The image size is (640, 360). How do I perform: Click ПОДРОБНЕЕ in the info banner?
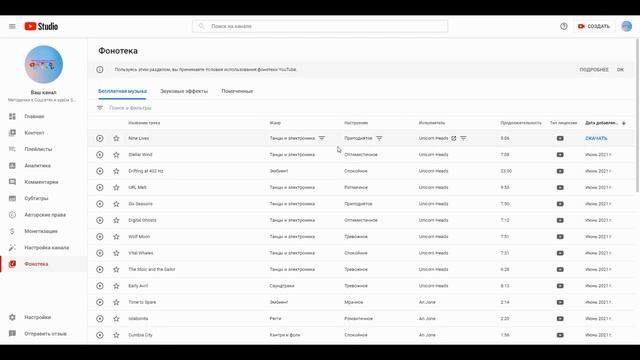pos(594,70)
